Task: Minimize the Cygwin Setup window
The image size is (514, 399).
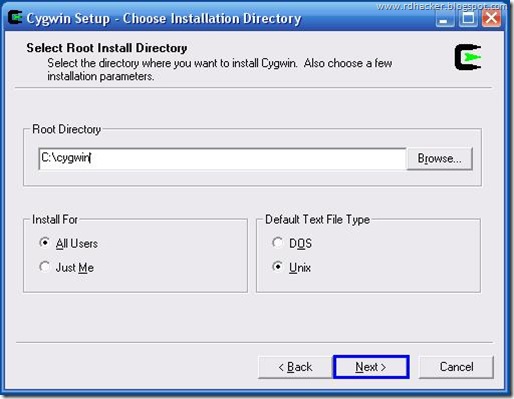Action: tap(445, 18)
